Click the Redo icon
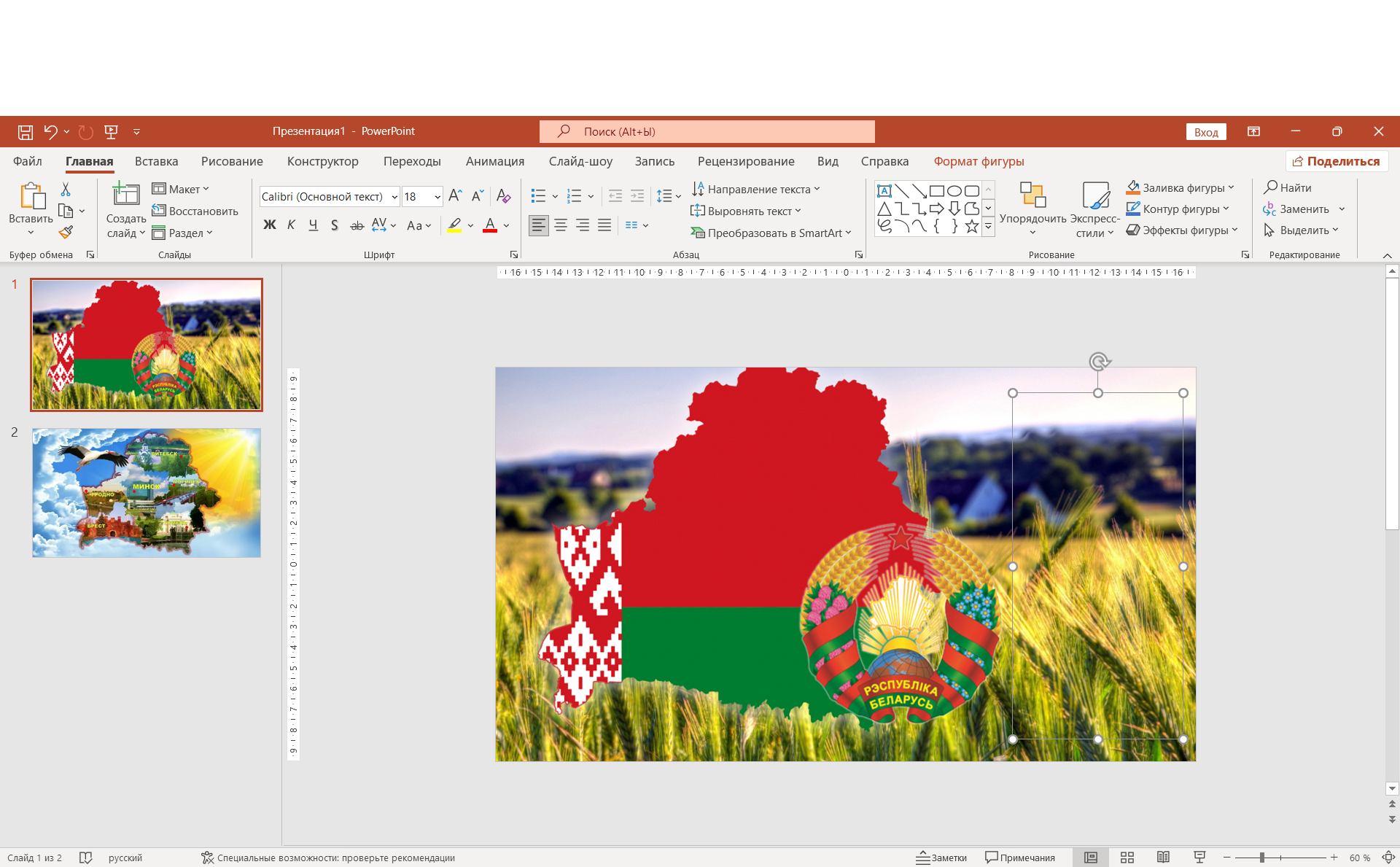The height and width of the screenshot is (867, 1400). tap(85, 132)
